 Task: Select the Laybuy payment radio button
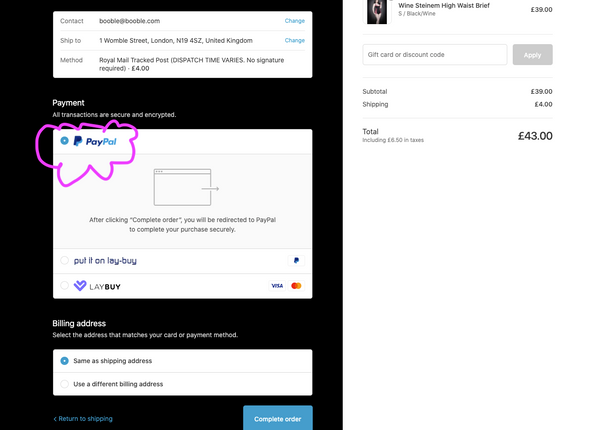(x=64, y=285)
